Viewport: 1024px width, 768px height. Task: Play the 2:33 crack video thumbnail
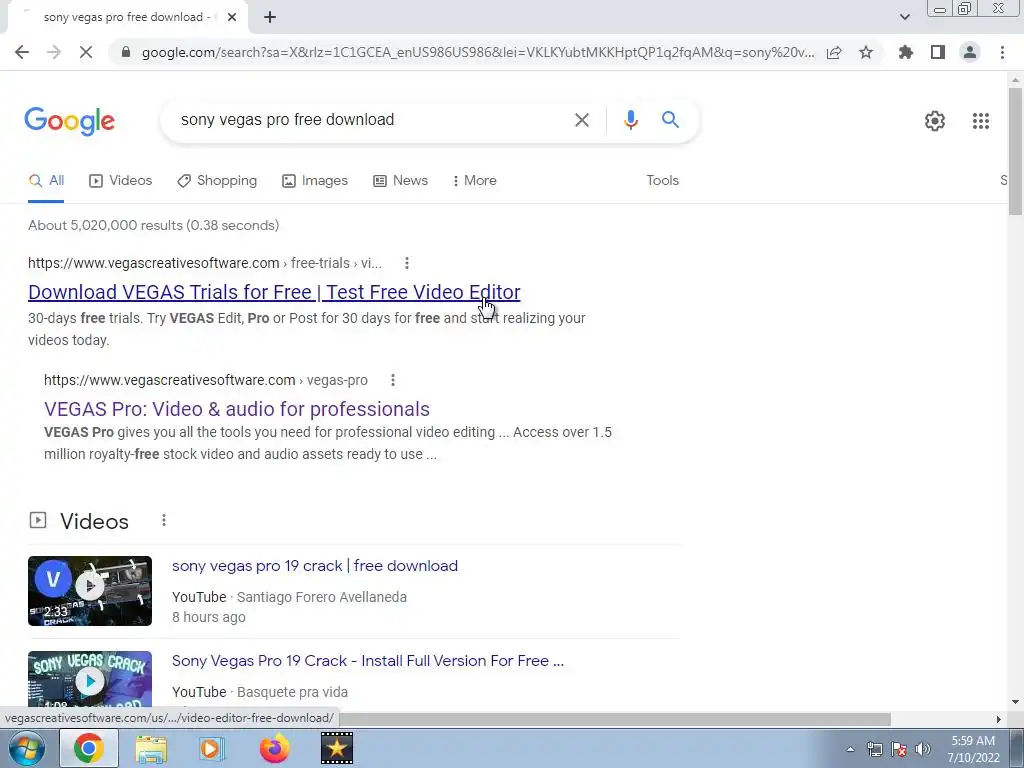90,591
